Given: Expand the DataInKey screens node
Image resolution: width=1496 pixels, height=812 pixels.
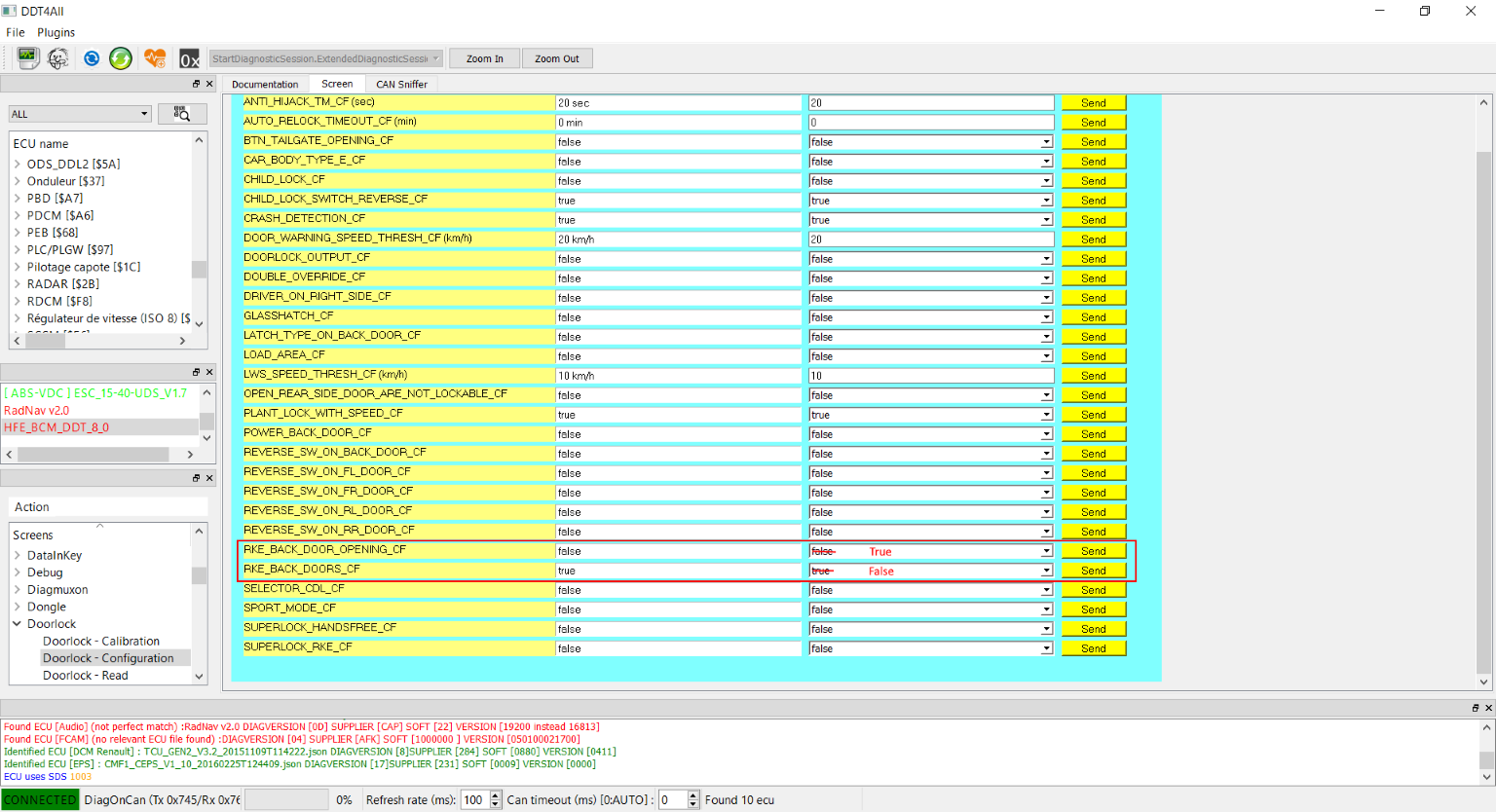Looking at the screenshot, I should 18,555.
